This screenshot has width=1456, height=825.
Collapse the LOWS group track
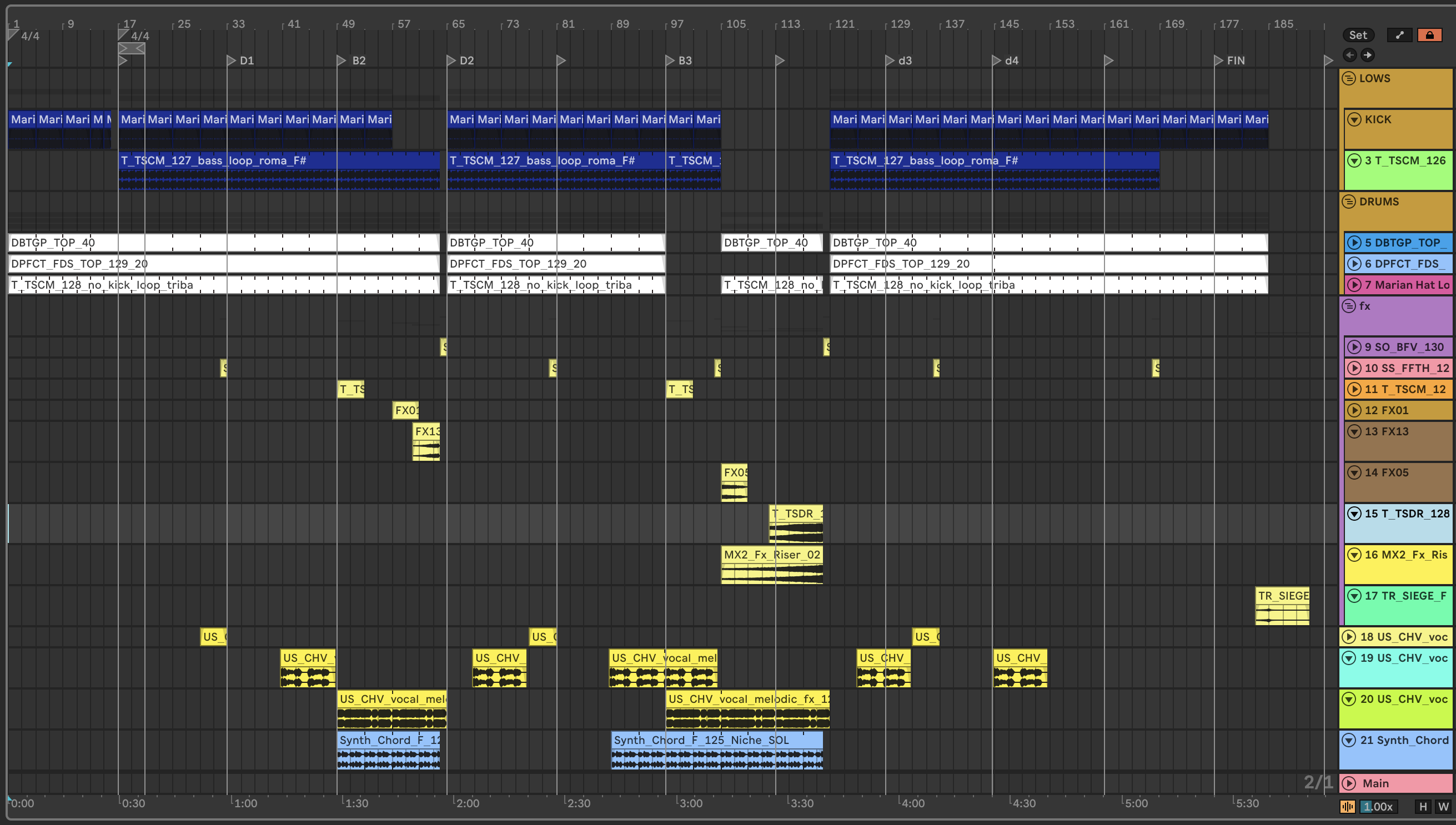click(x=1348, y=79)
